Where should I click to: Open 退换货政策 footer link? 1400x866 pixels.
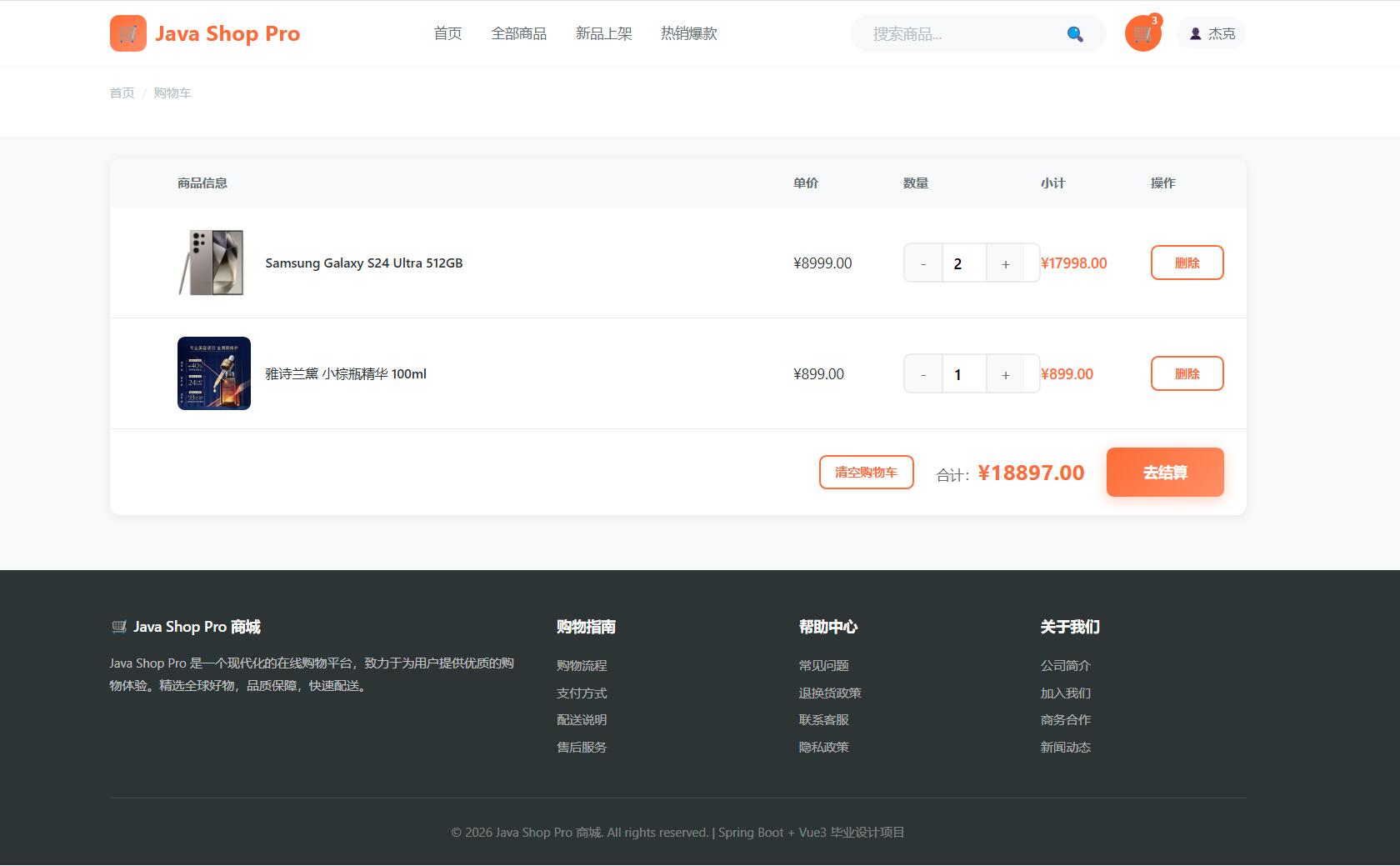[x=829, y=693]
